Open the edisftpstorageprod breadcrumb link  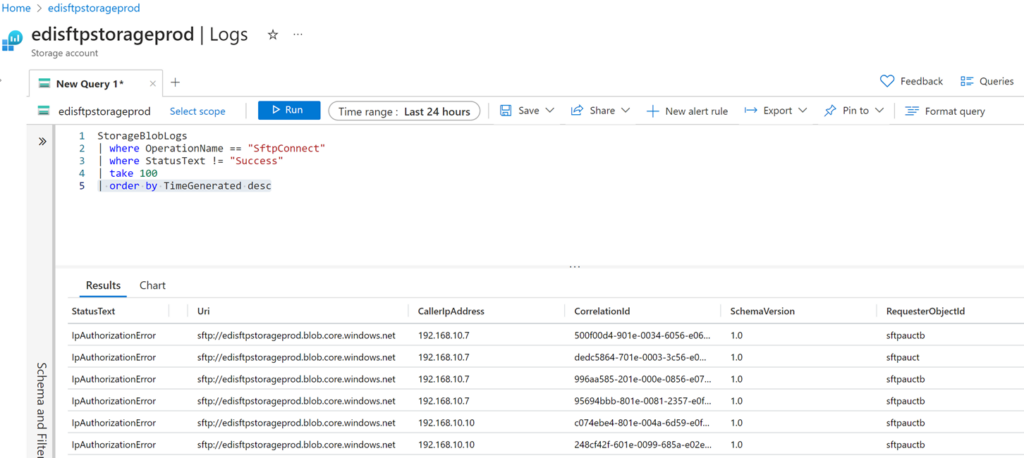click(x=94, y=8)
